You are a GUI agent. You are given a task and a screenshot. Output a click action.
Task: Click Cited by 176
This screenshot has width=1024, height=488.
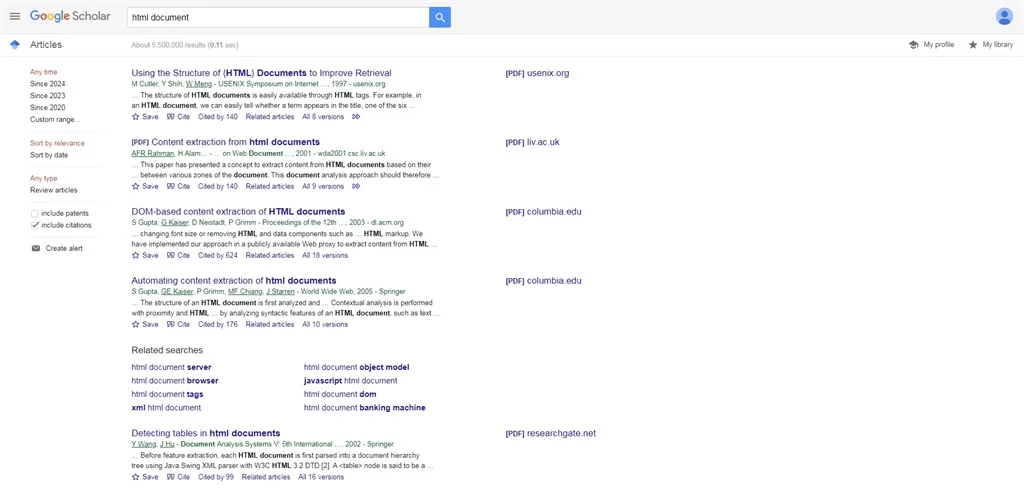217,324
